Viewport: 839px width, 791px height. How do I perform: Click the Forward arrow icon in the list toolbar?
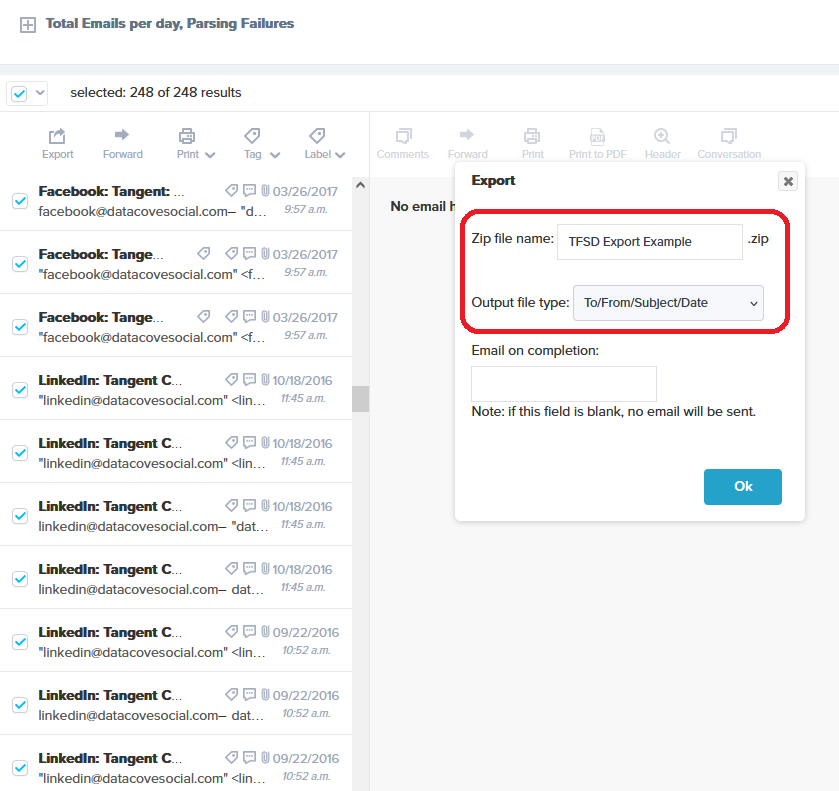(x=122, y=135)
